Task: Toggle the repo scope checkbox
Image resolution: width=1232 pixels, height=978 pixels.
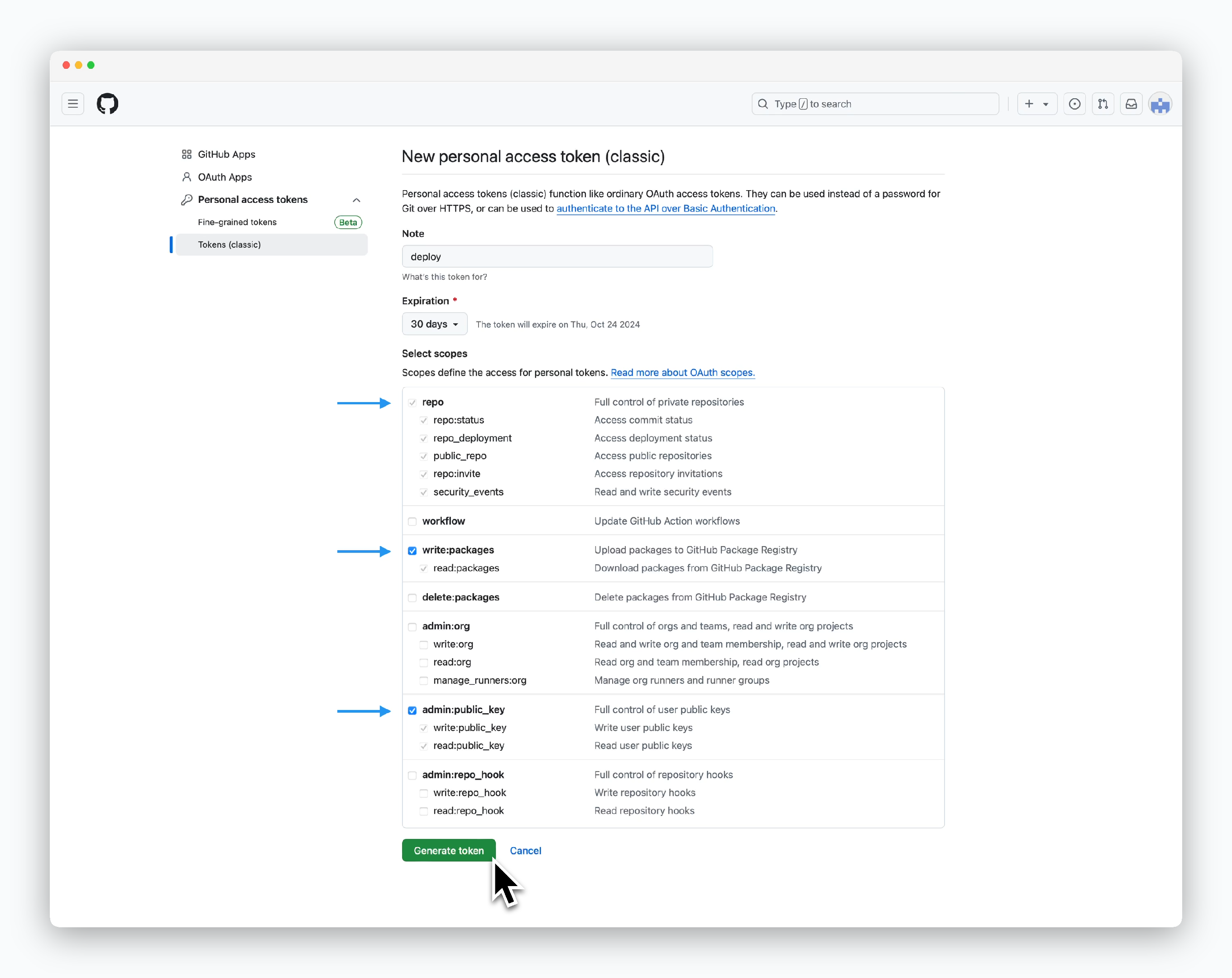Action: [x=412, y=403]
